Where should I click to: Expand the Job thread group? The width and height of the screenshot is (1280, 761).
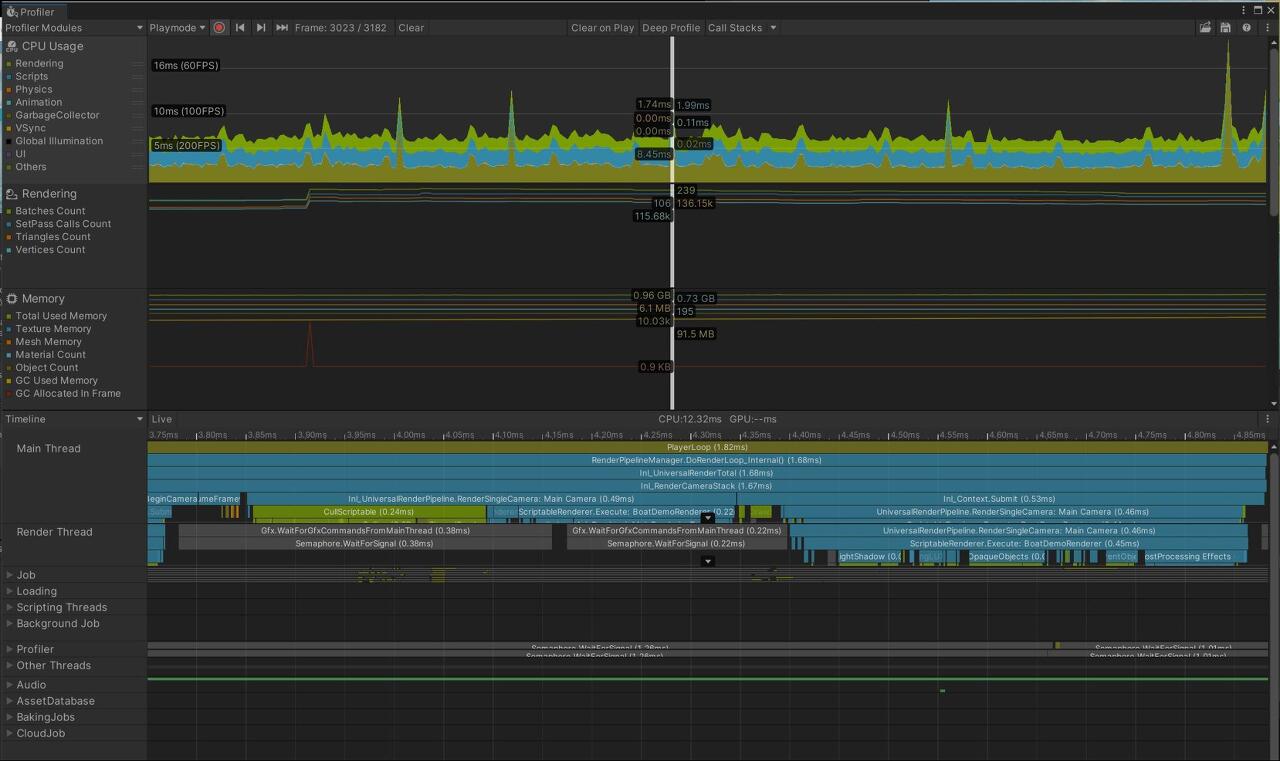point(10,575)
